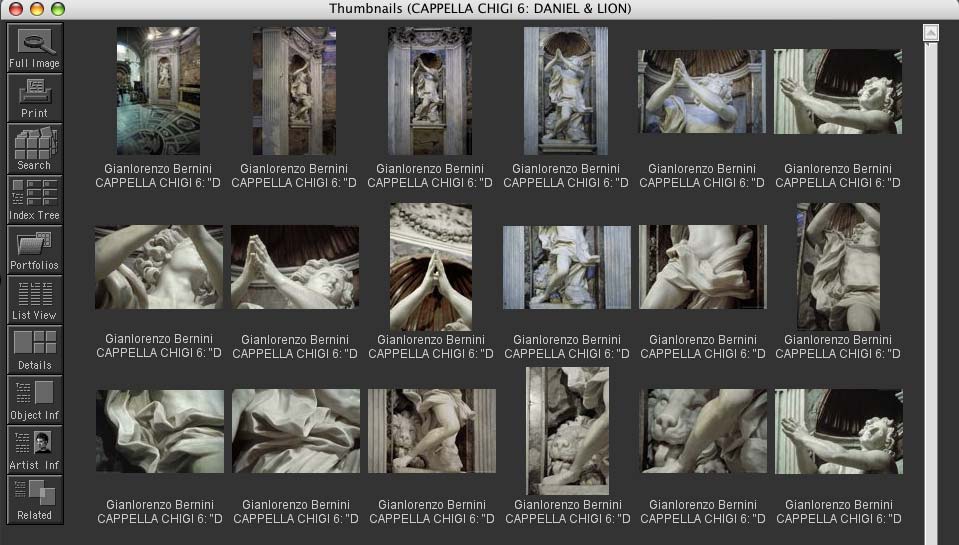This screenshot has width=959, height=545.
Task: Select fifth first-row thumbnail, praying upper body
Action: click(x=702, y=92)
